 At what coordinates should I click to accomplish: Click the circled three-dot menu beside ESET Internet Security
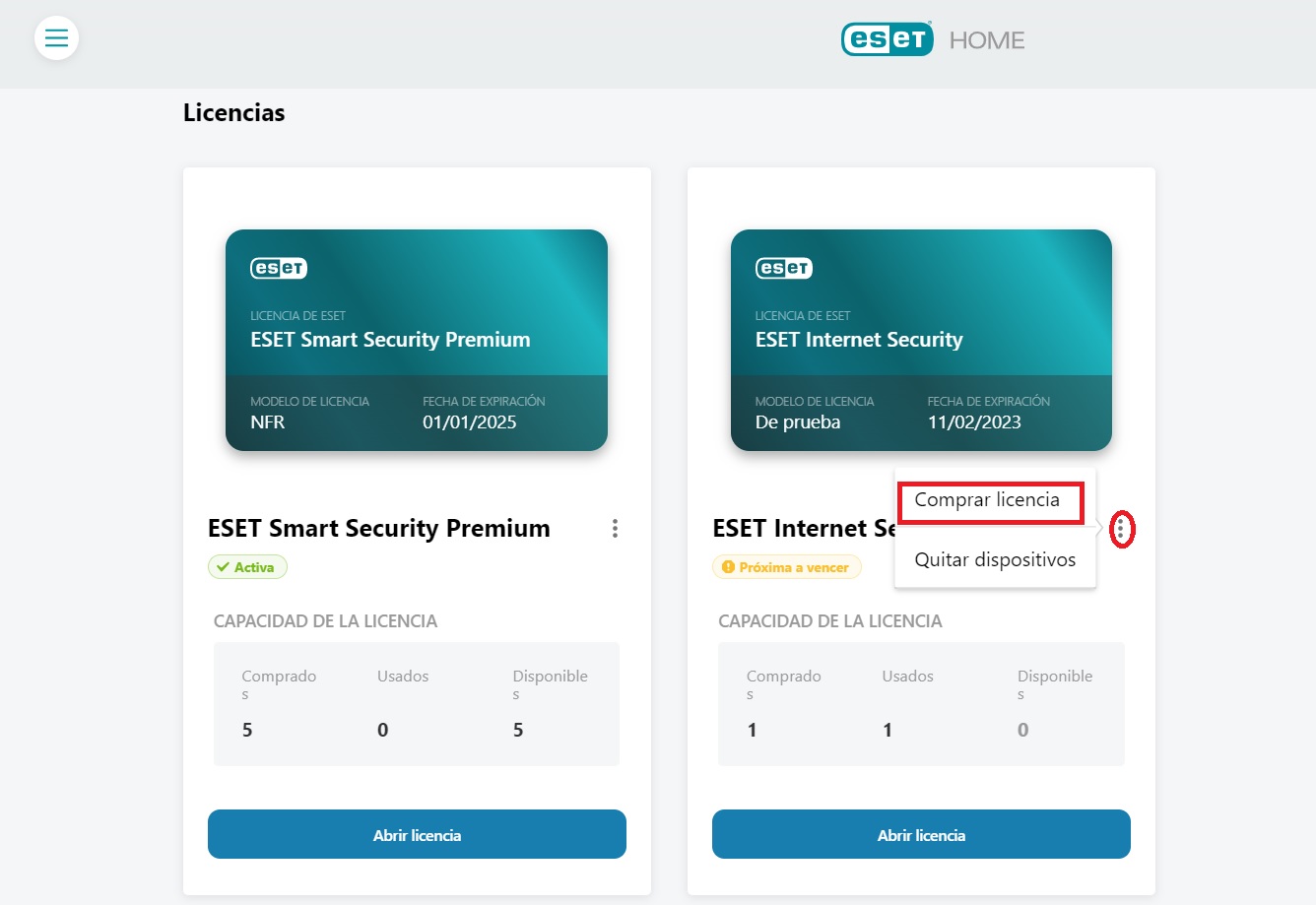1123,529
